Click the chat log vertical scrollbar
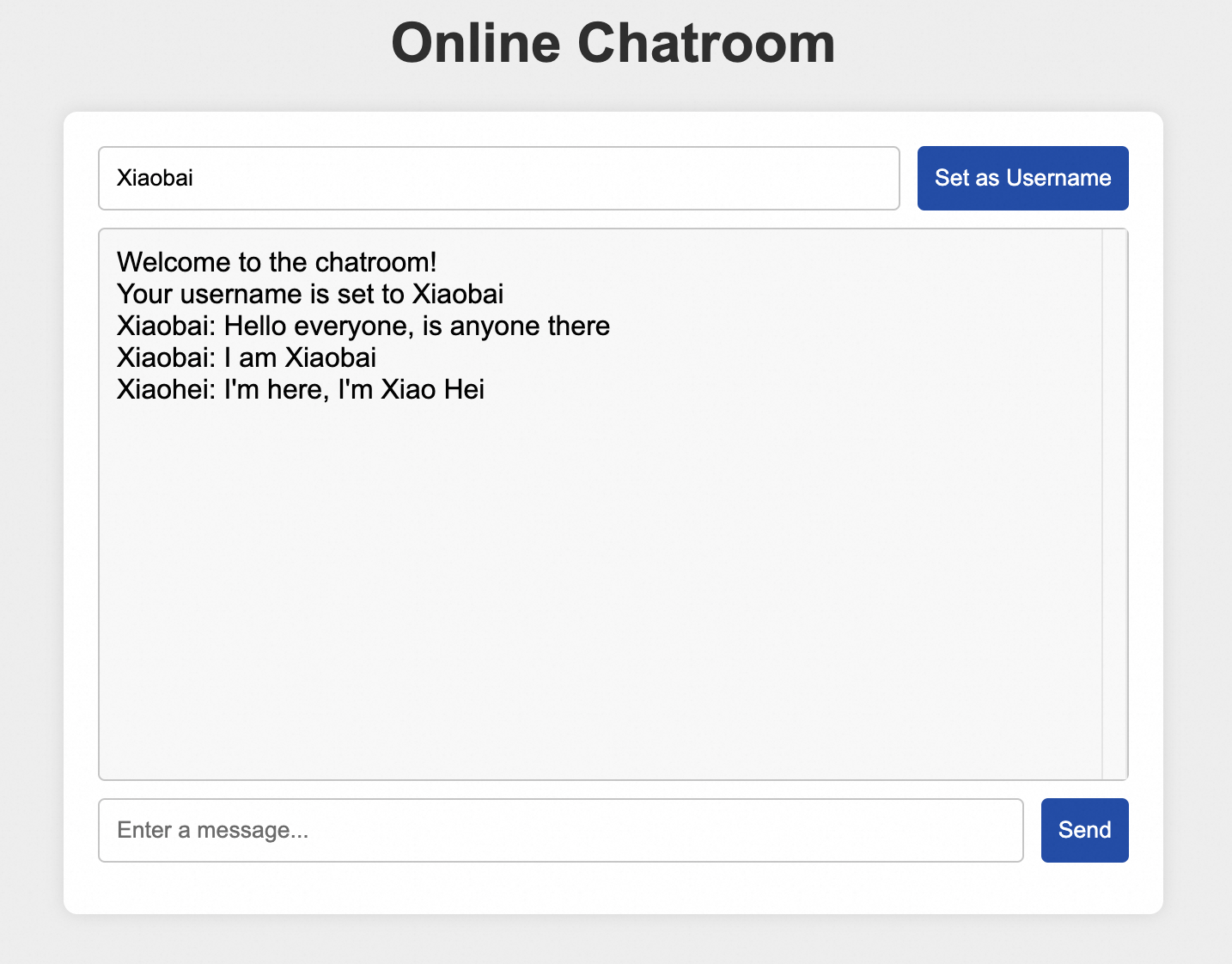 click(x=1114, y=504)
